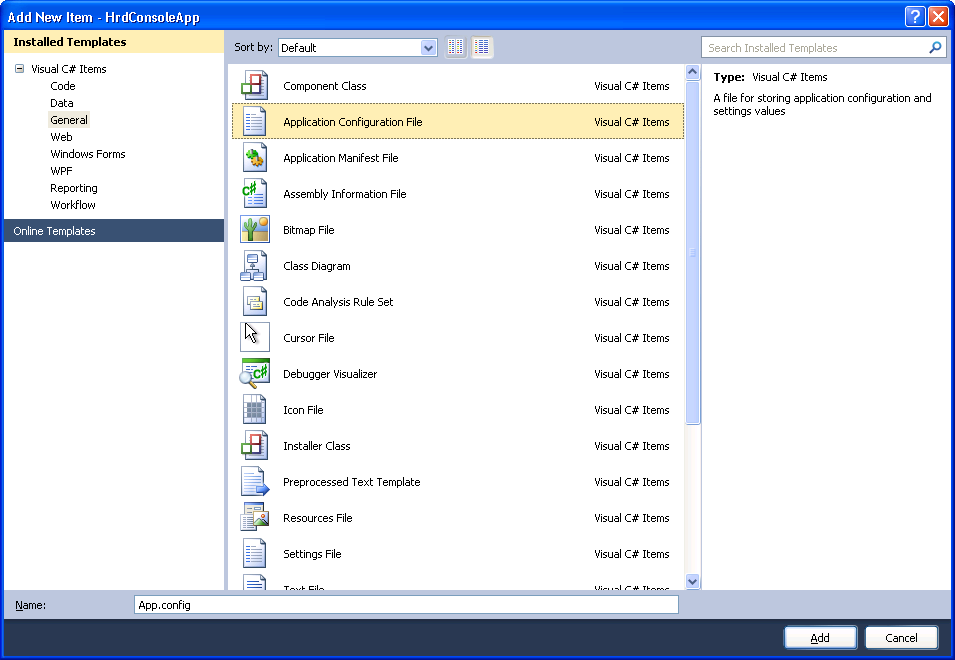
Task: Select the WPF category
Action: tap(61, 171)
